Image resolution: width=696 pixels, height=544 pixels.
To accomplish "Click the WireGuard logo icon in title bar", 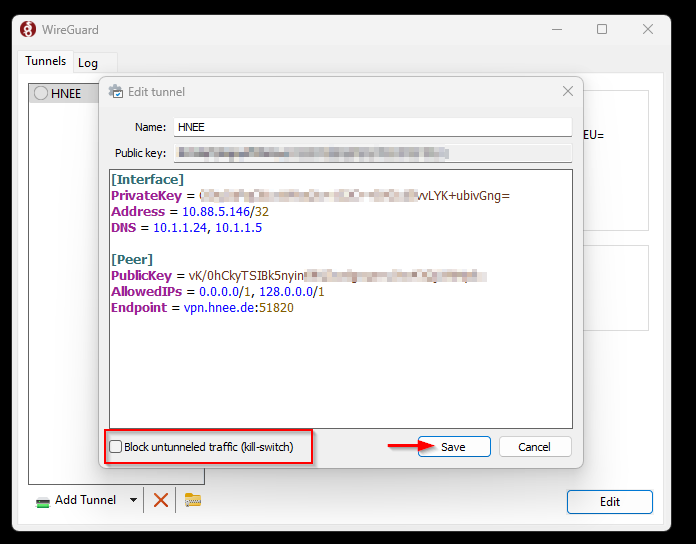I will (x=28, y=29).
